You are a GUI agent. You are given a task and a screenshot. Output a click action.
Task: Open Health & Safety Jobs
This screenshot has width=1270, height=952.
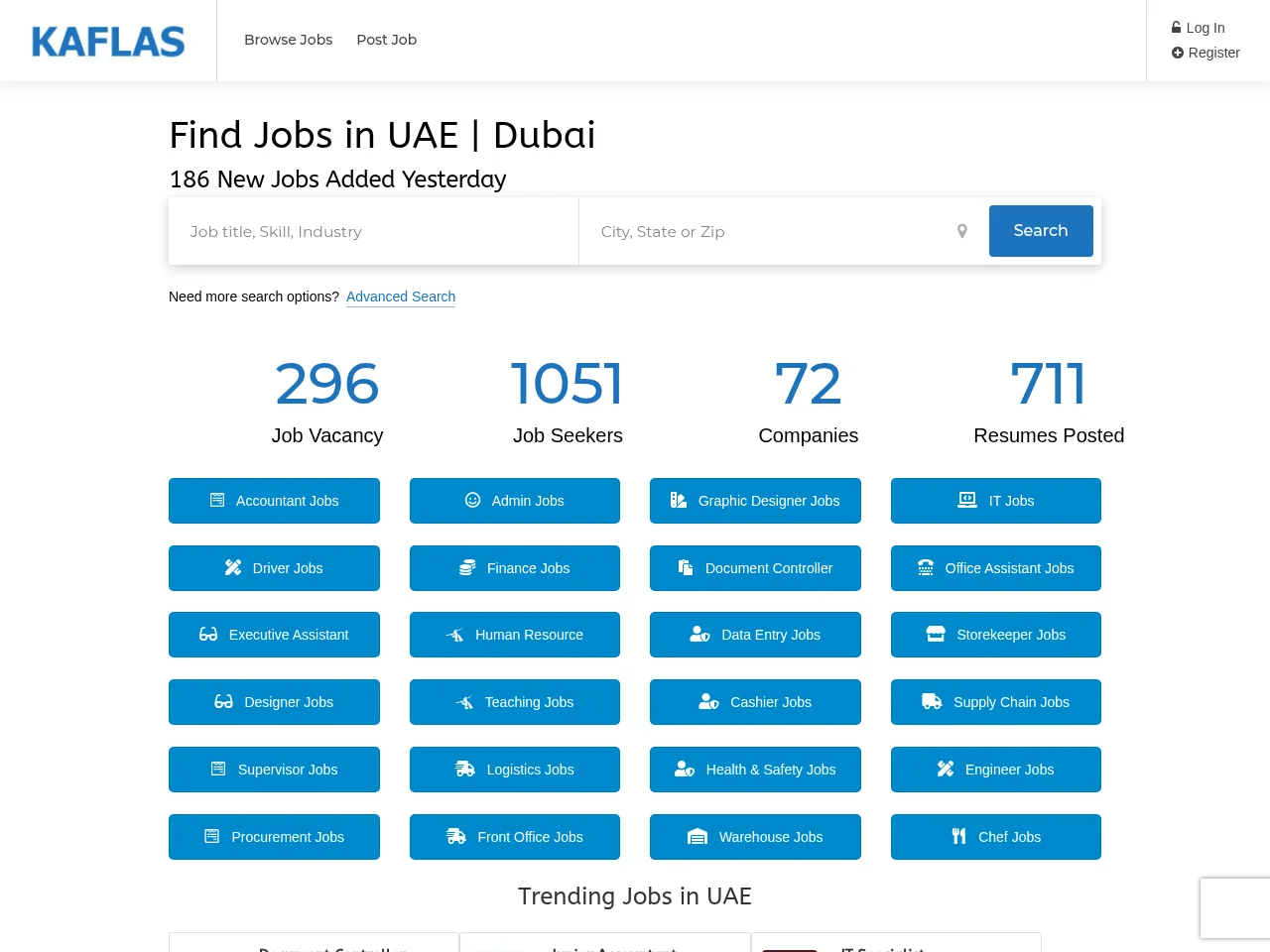tap(755, 770)
